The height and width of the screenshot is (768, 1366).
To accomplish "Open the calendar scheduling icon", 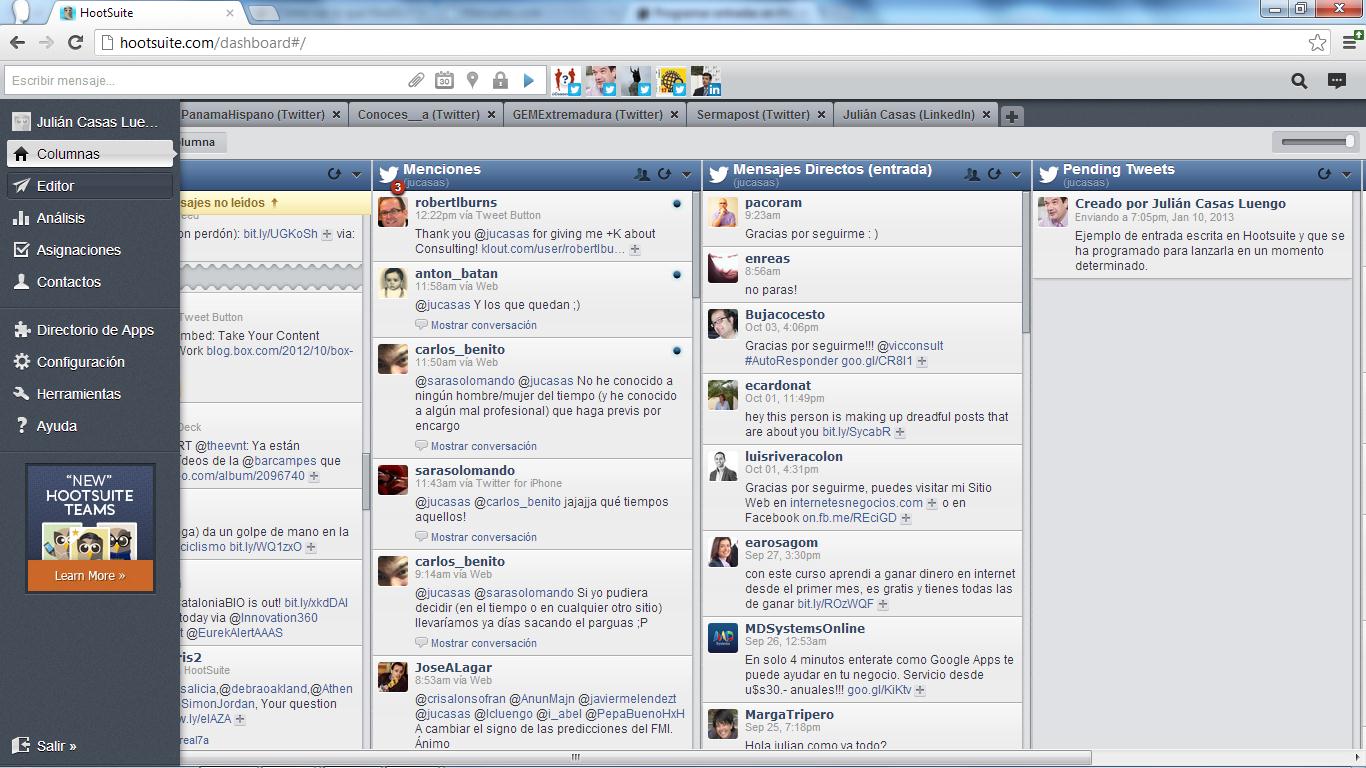I will (444, 81).
